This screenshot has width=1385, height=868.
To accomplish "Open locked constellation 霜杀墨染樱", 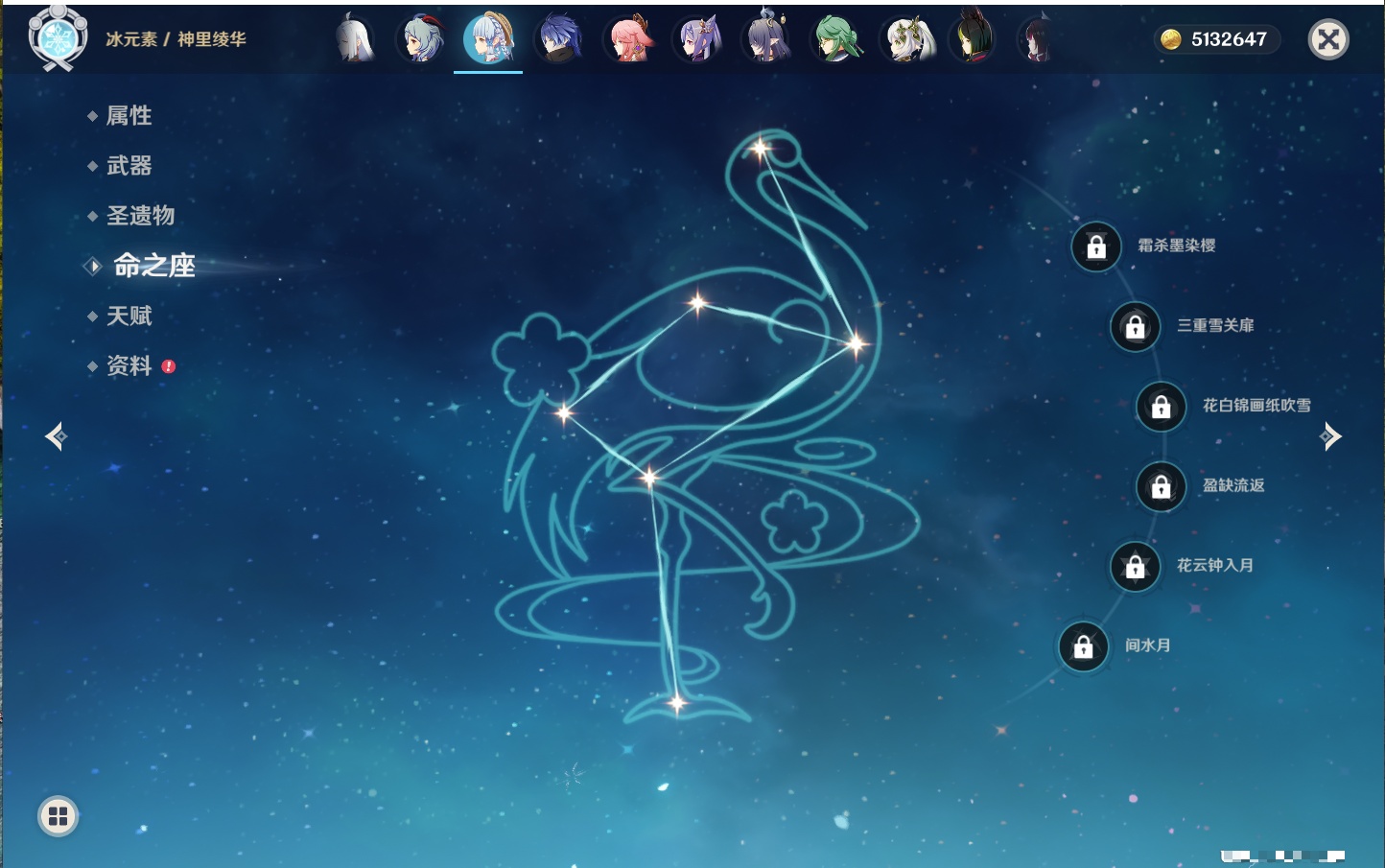I will point(1096,246).
